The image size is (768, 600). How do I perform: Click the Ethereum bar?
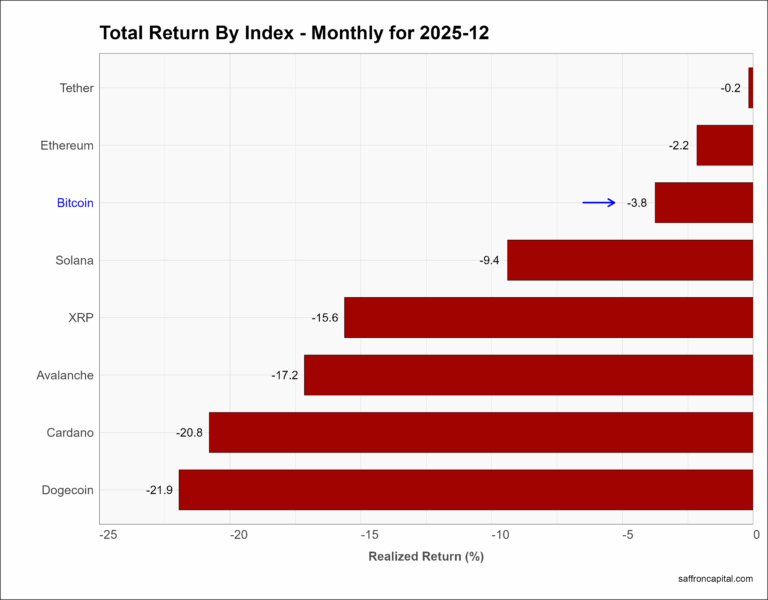pos(724,145)
